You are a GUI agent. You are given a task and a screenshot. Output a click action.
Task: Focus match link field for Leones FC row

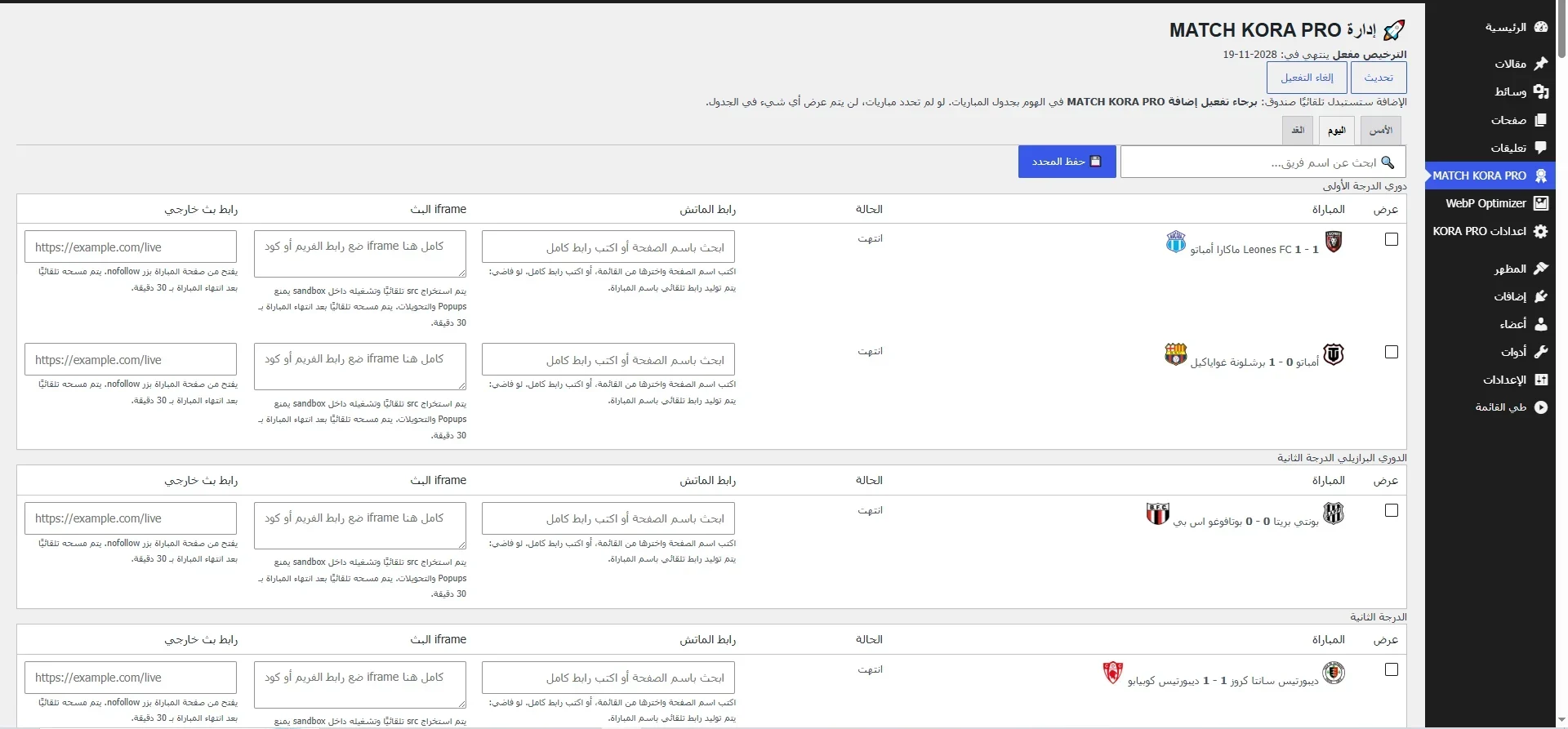(x=608, y=247)
